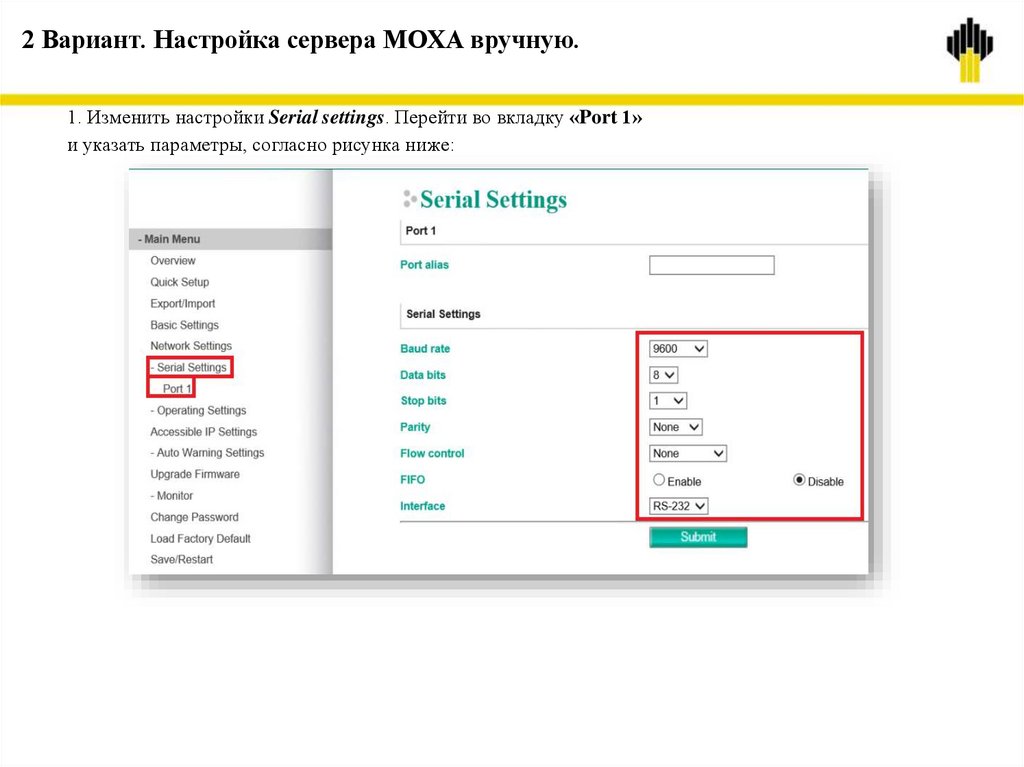Open the Flow control dropdown
The image size is (1024, 767).
click(687, 453)
